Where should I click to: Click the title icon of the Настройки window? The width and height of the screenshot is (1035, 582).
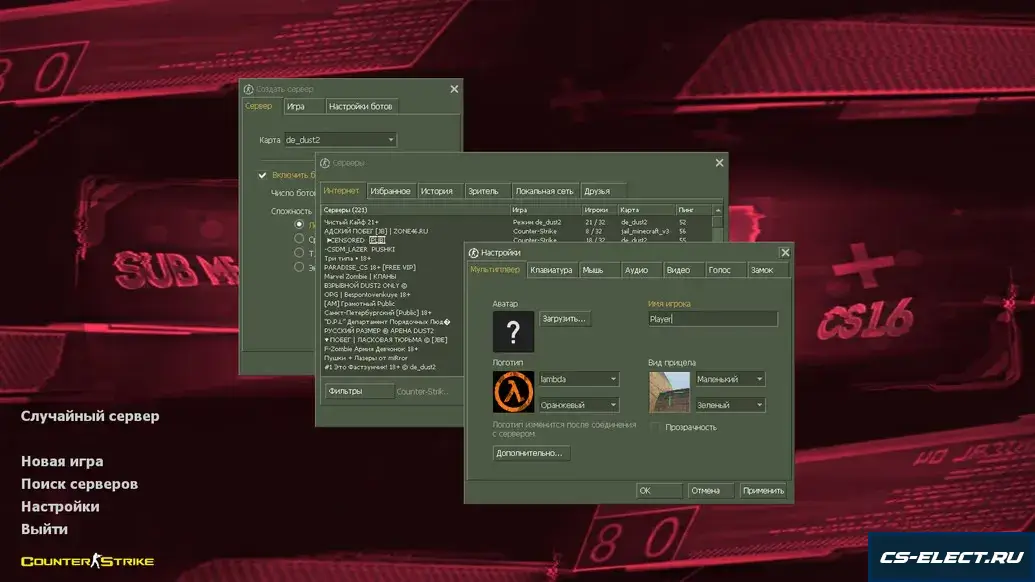pyautogui.click(x=473, y=253)
